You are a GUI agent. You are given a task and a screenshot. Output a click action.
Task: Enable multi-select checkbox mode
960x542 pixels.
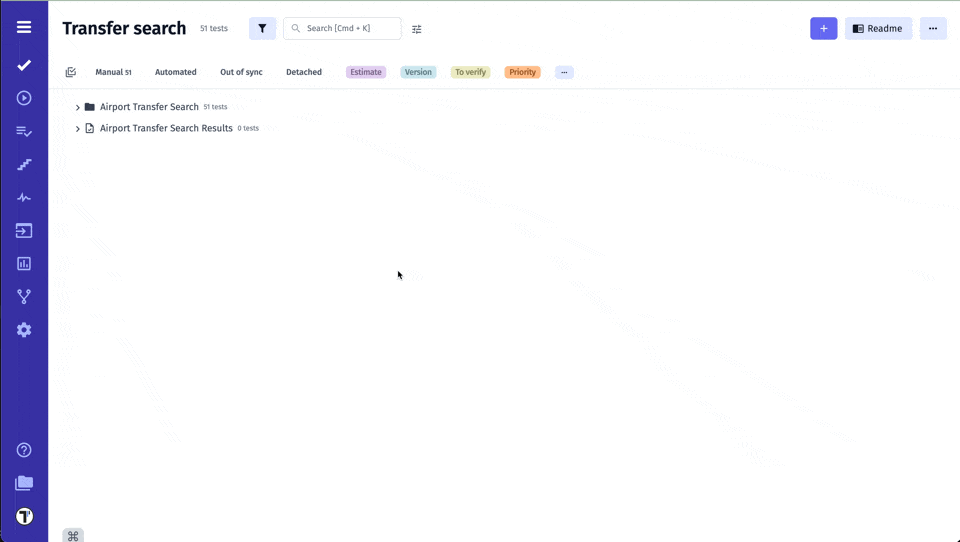click(x=71, y=72)
